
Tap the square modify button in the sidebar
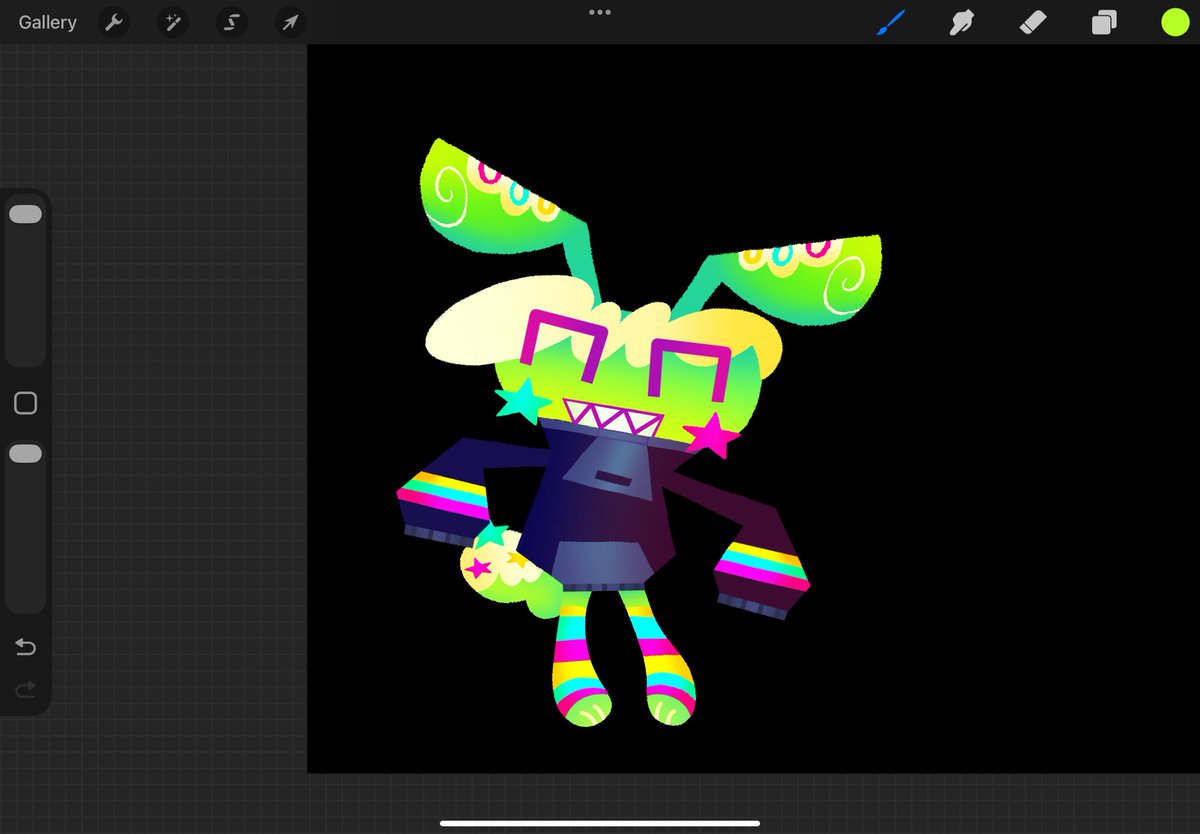(25, 403)
